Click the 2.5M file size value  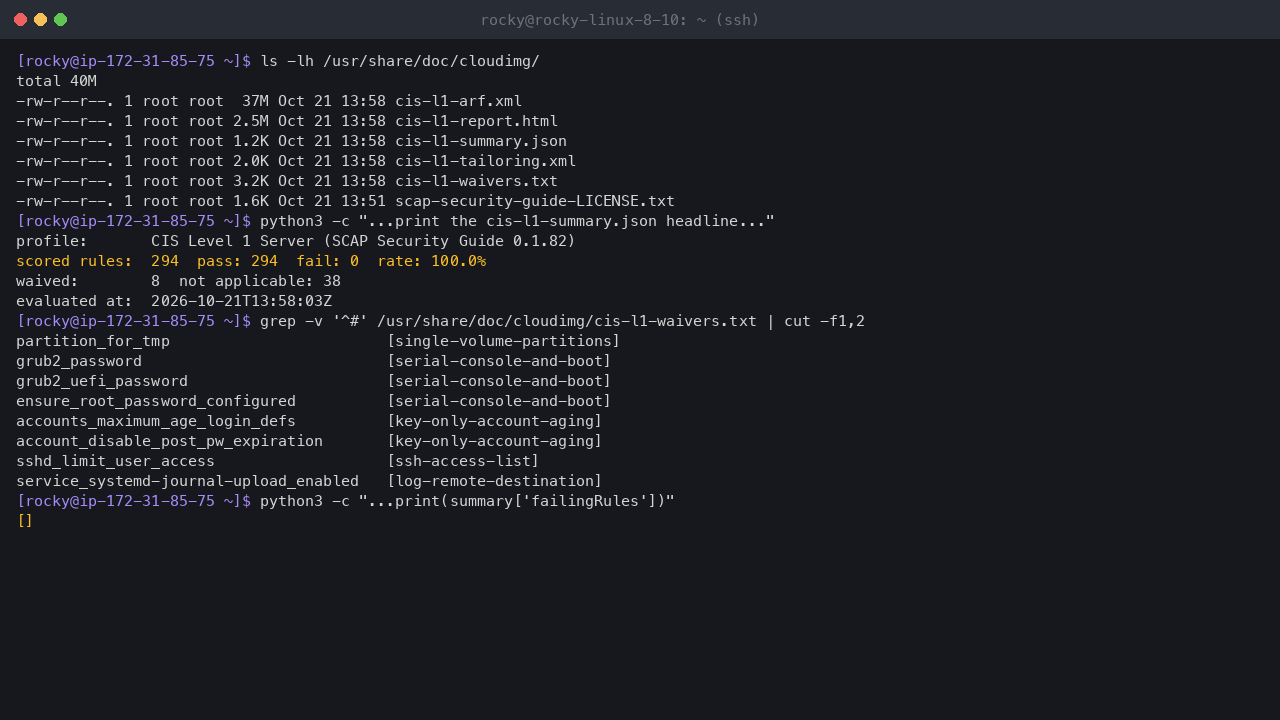tap(251, 121)
